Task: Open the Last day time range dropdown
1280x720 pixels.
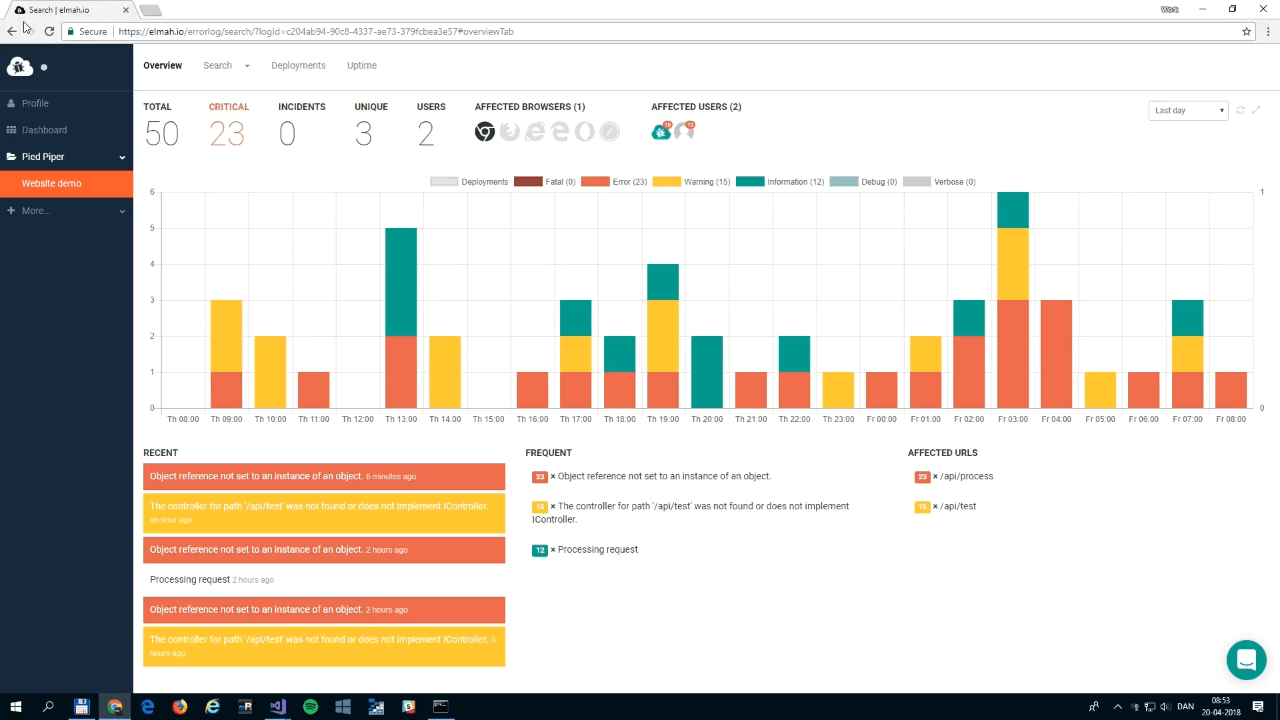Action: [x=1188, y=110]
